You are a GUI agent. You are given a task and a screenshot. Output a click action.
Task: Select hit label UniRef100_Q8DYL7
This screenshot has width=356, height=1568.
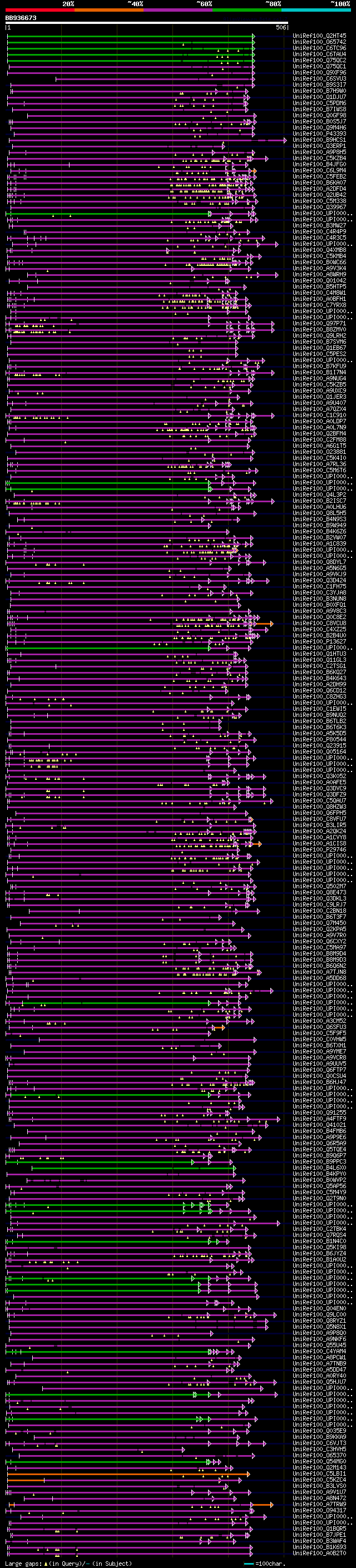pos(319,562)
